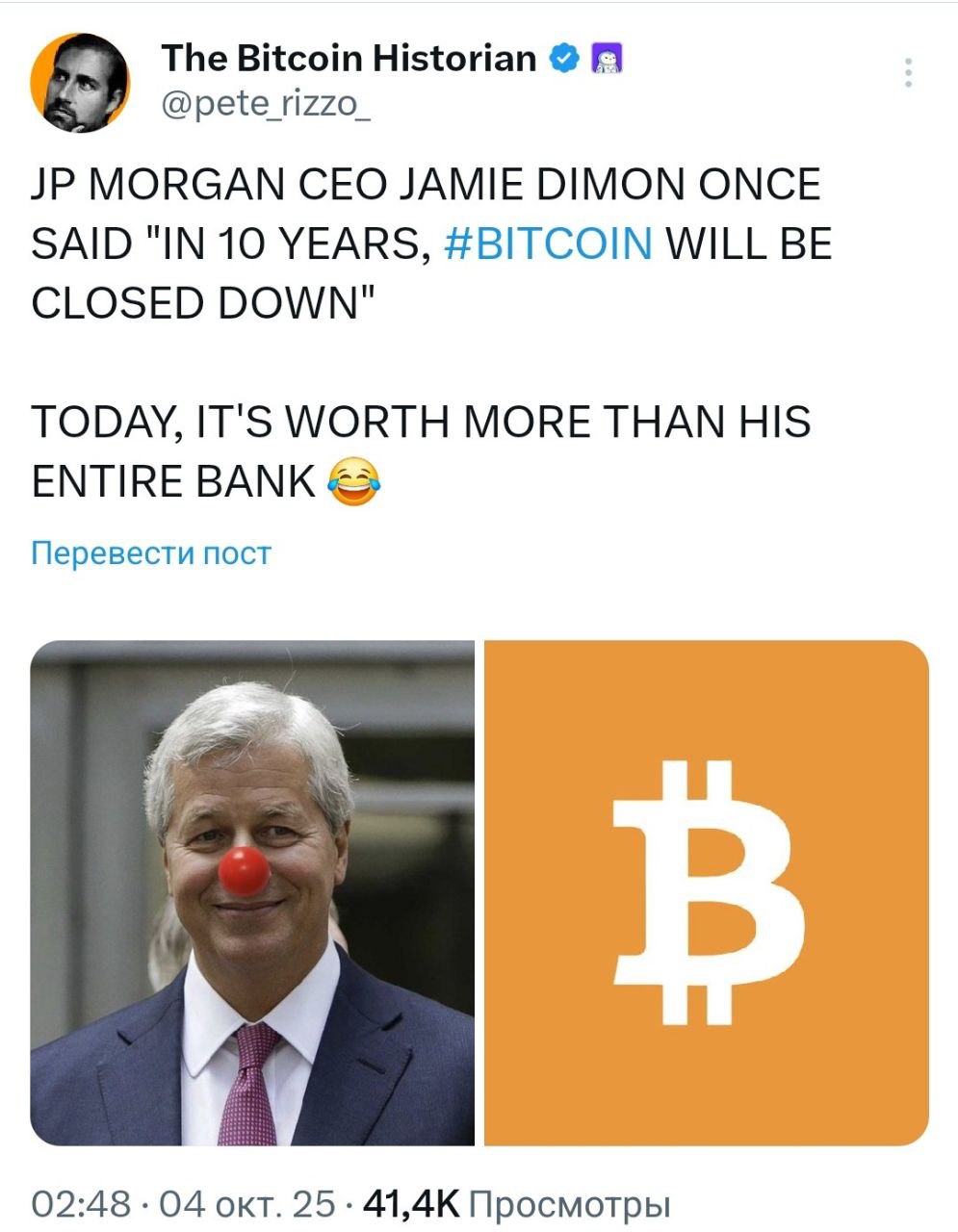The image size is (958, 1232).
Task: Click the blue verified checkmark badge
Action: [x=562, y=60]
